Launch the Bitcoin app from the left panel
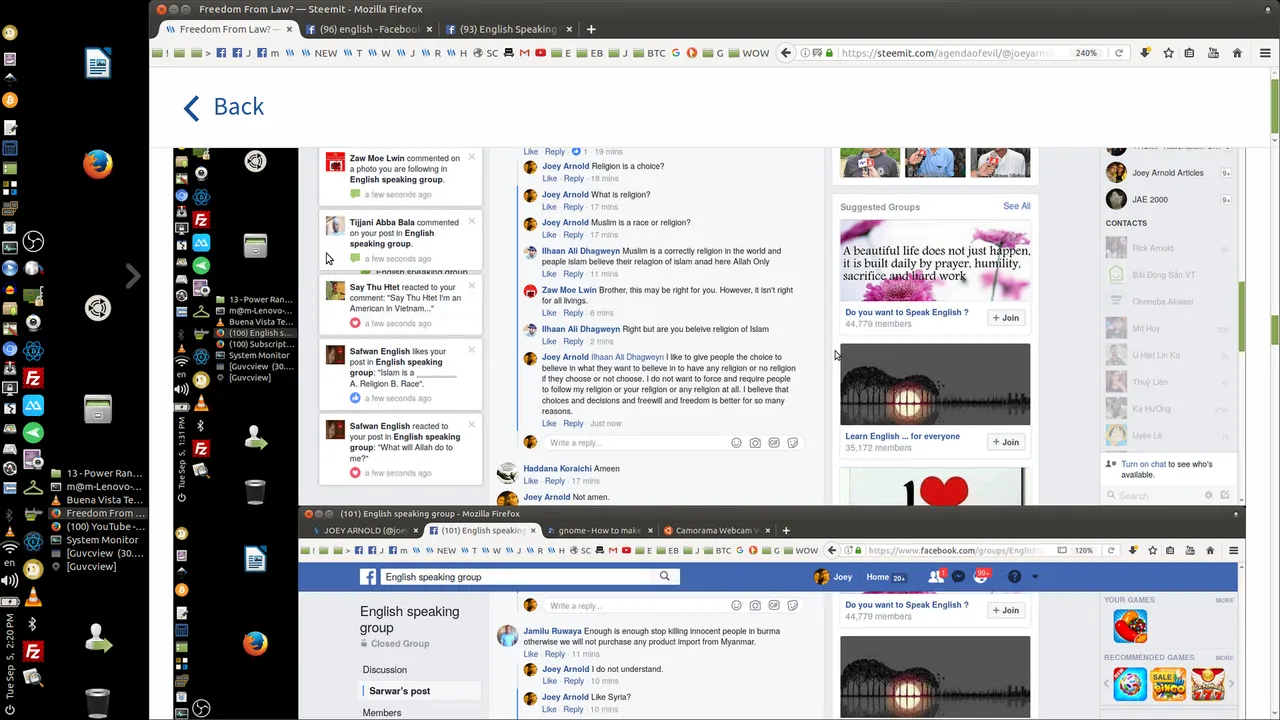 click(10, 100)
